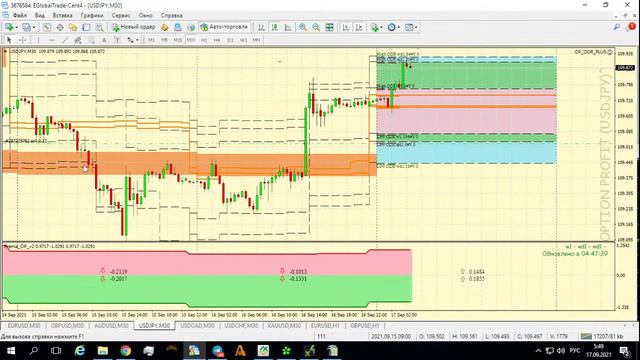Switch to candlestick chart mode

[275, 27]
